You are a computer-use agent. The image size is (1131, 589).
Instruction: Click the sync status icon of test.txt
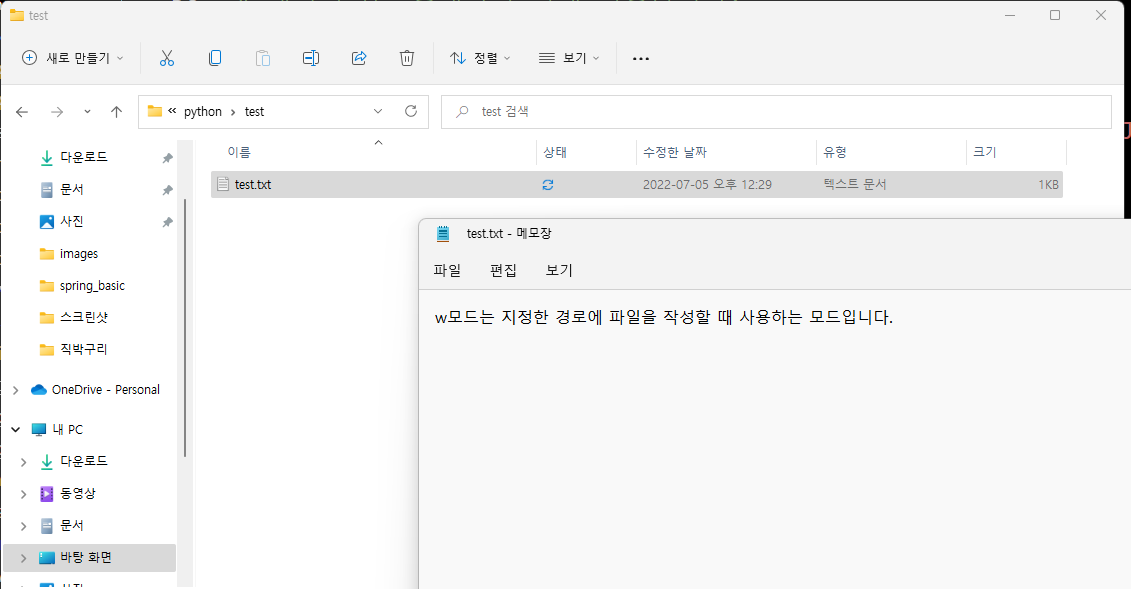[x=548, y=185]
